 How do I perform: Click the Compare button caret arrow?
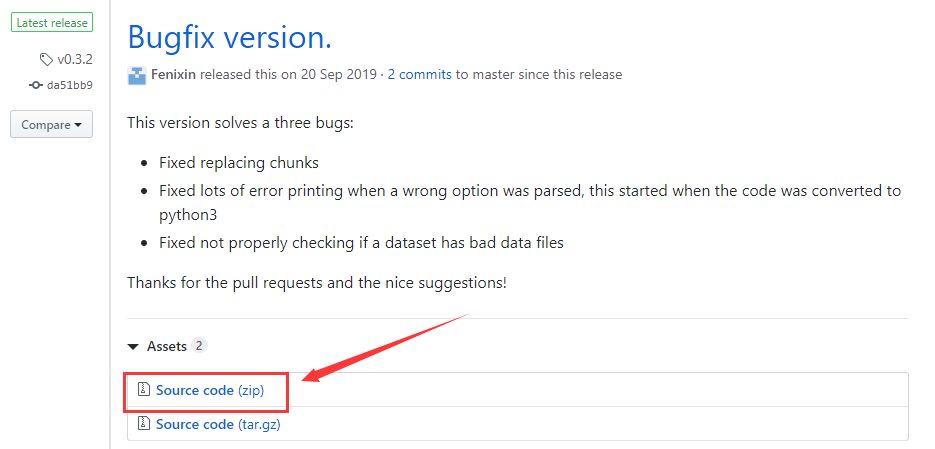(78, 125)
